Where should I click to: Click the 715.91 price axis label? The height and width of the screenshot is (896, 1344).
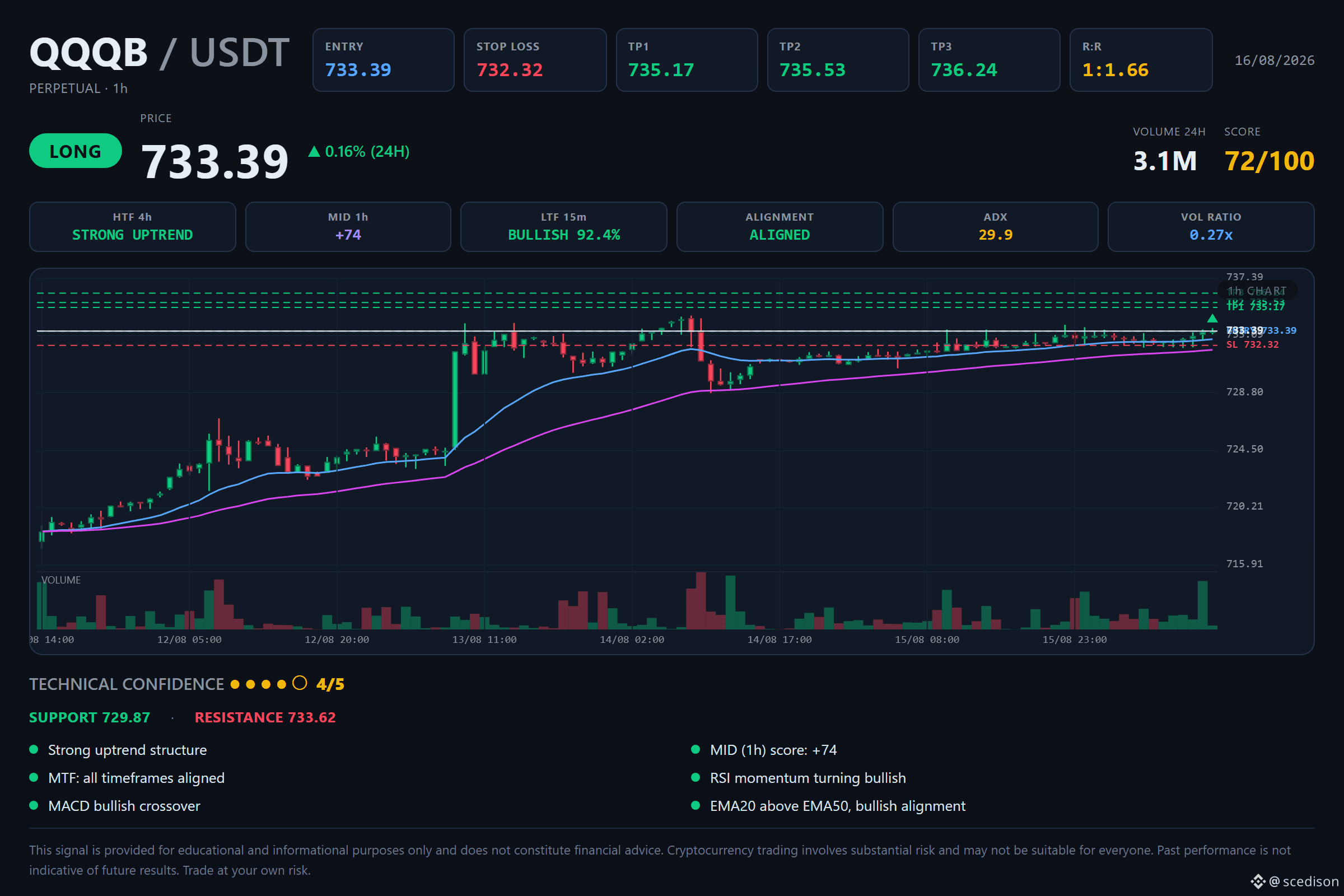point(1244,564)
